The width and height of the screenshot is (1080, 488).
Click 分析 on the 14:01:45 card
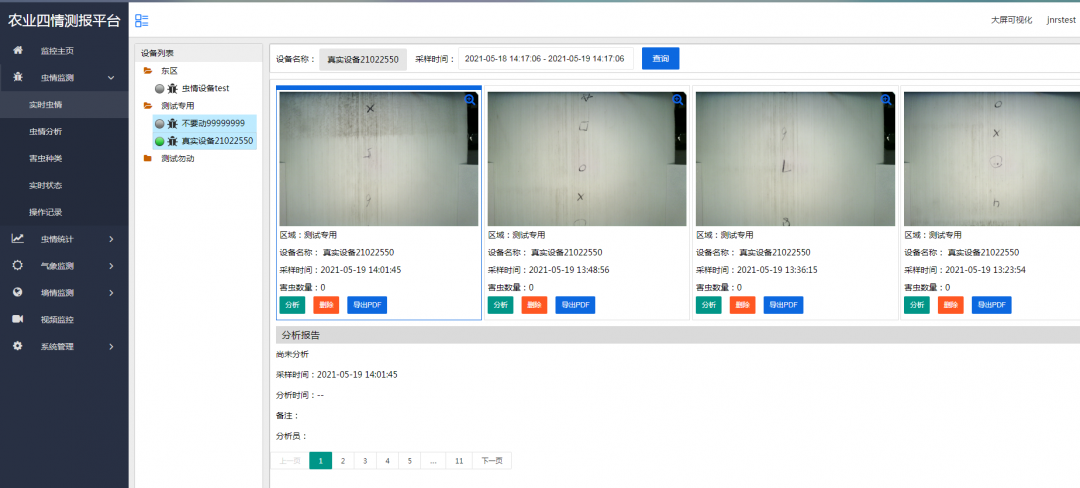293,305
